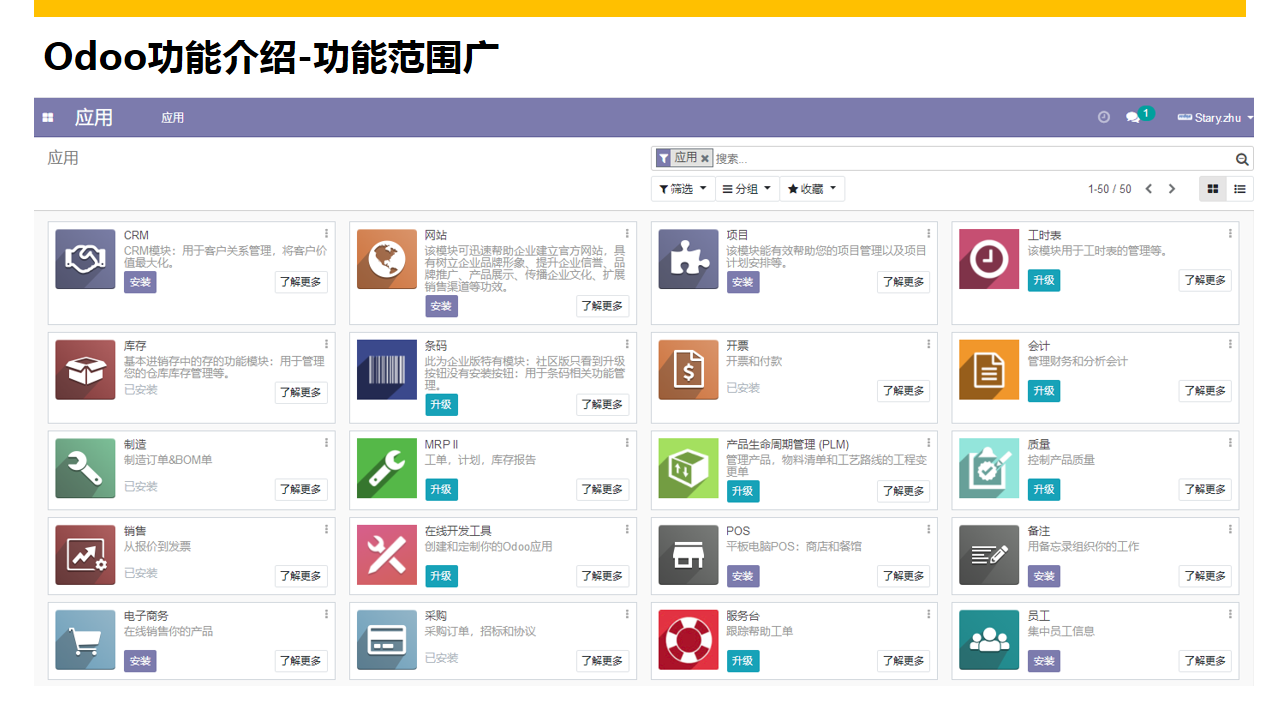Go to previous page of apps
The width and height of the screenshot is (1280, 720).
click(1149, 189)
